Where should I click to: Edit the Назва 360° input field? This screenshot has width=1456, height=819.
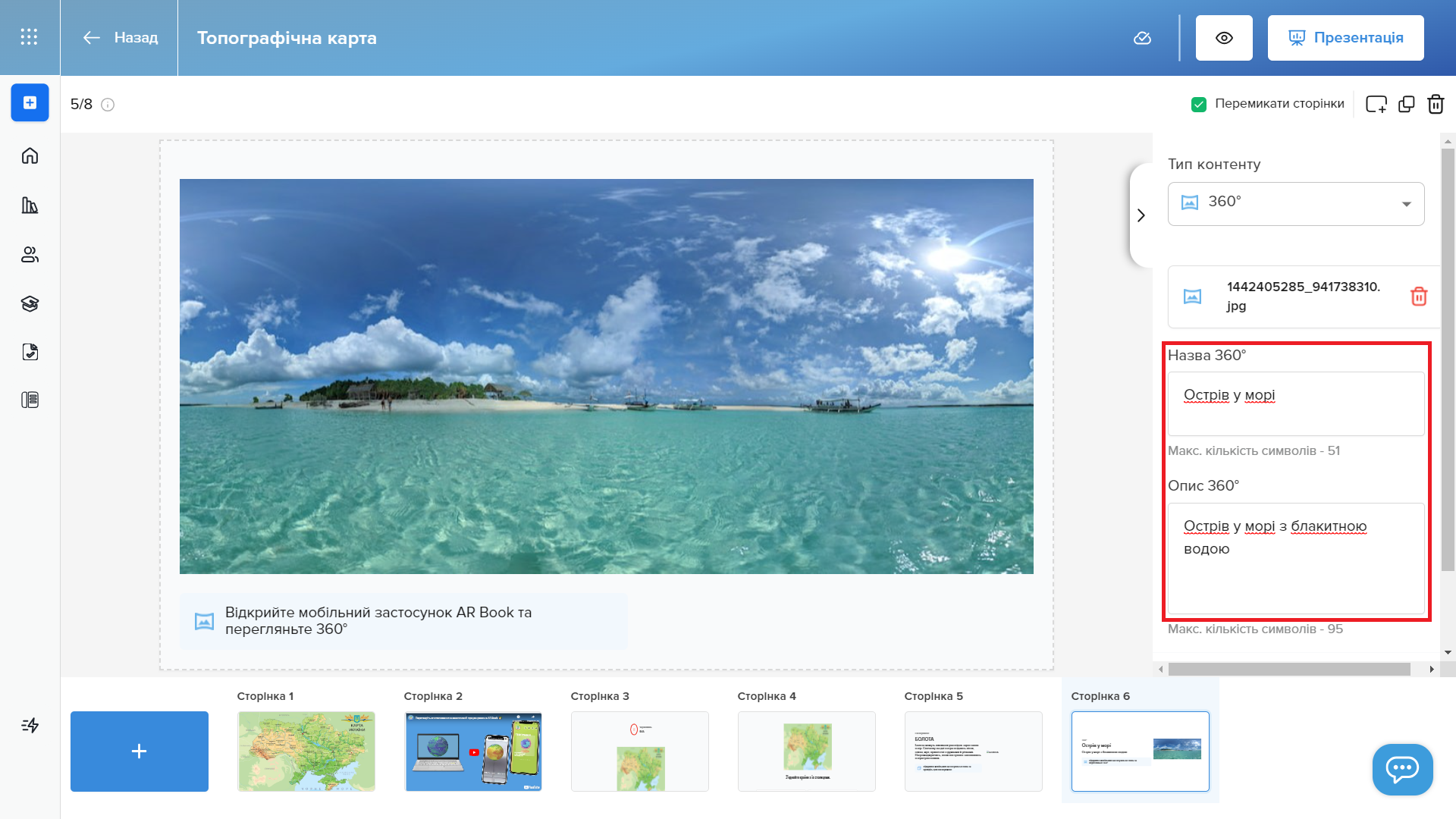point(1296,403)
